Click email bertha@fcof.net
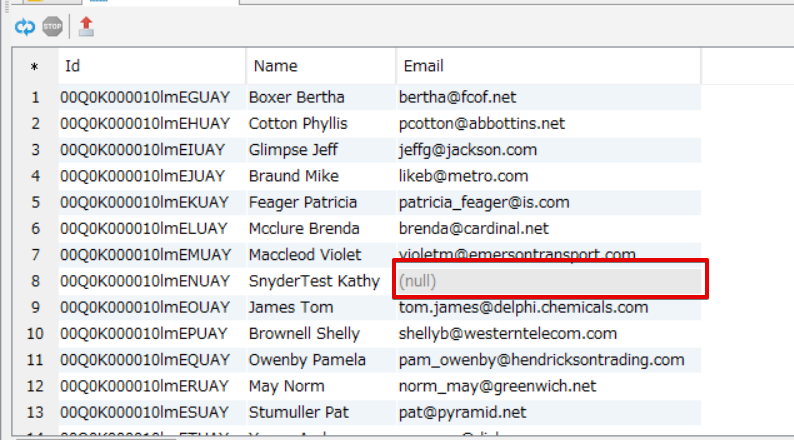Viewport: 794px width, 440px height. pyautogui.click(x=457, y=97)
